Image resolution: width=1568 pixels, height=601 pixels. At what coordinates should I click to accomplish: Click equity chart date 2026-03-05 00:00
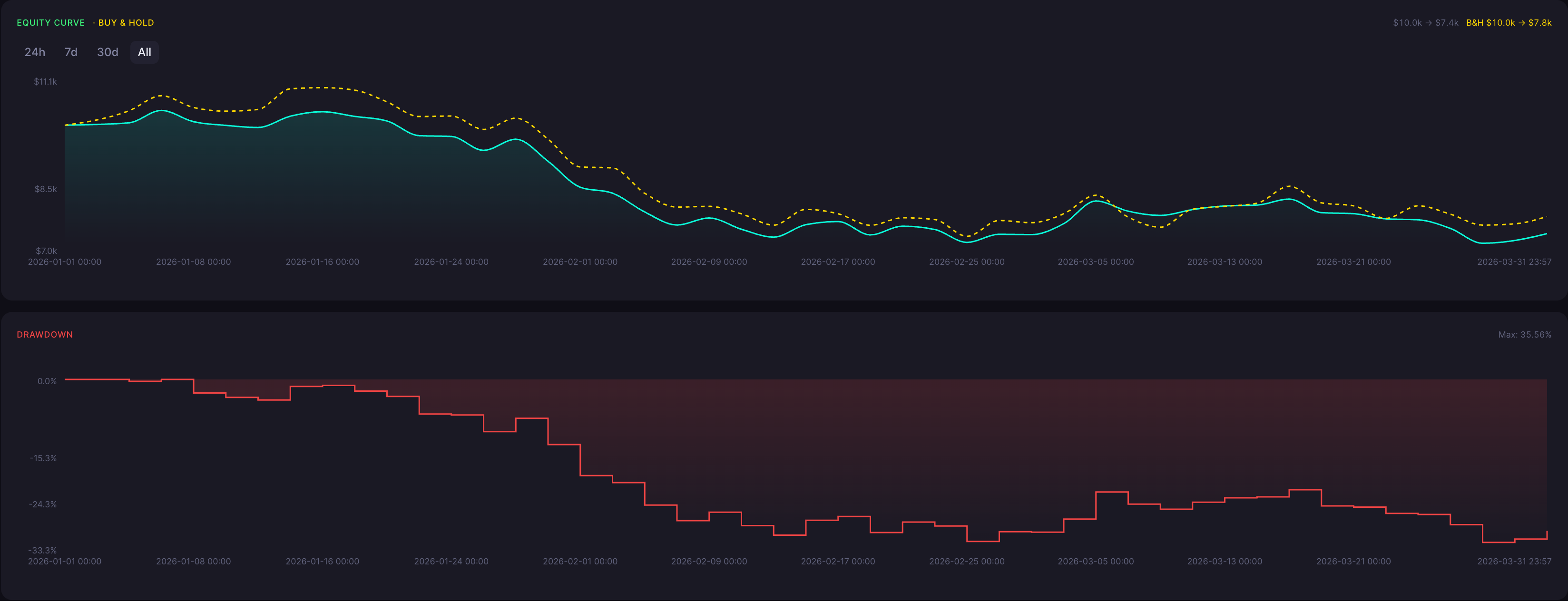coord(1096,262)
